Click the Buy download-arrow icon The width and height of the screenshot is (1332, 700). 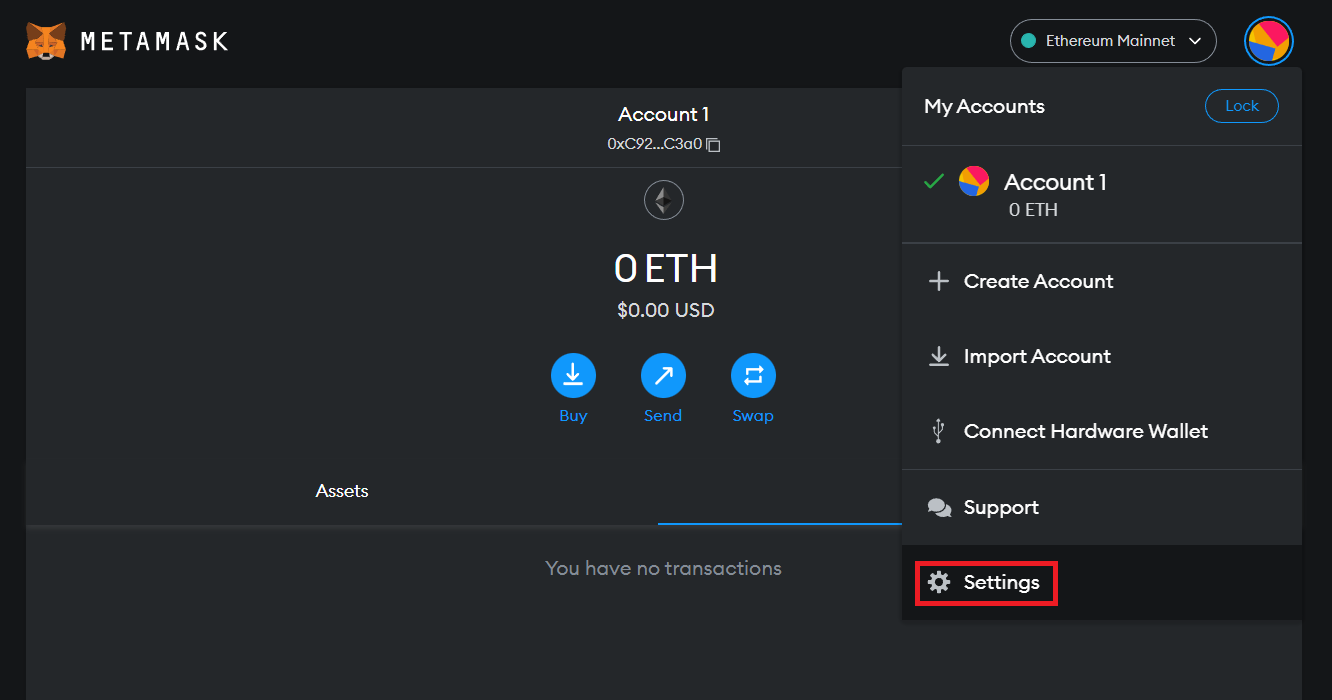click(573, 376)
